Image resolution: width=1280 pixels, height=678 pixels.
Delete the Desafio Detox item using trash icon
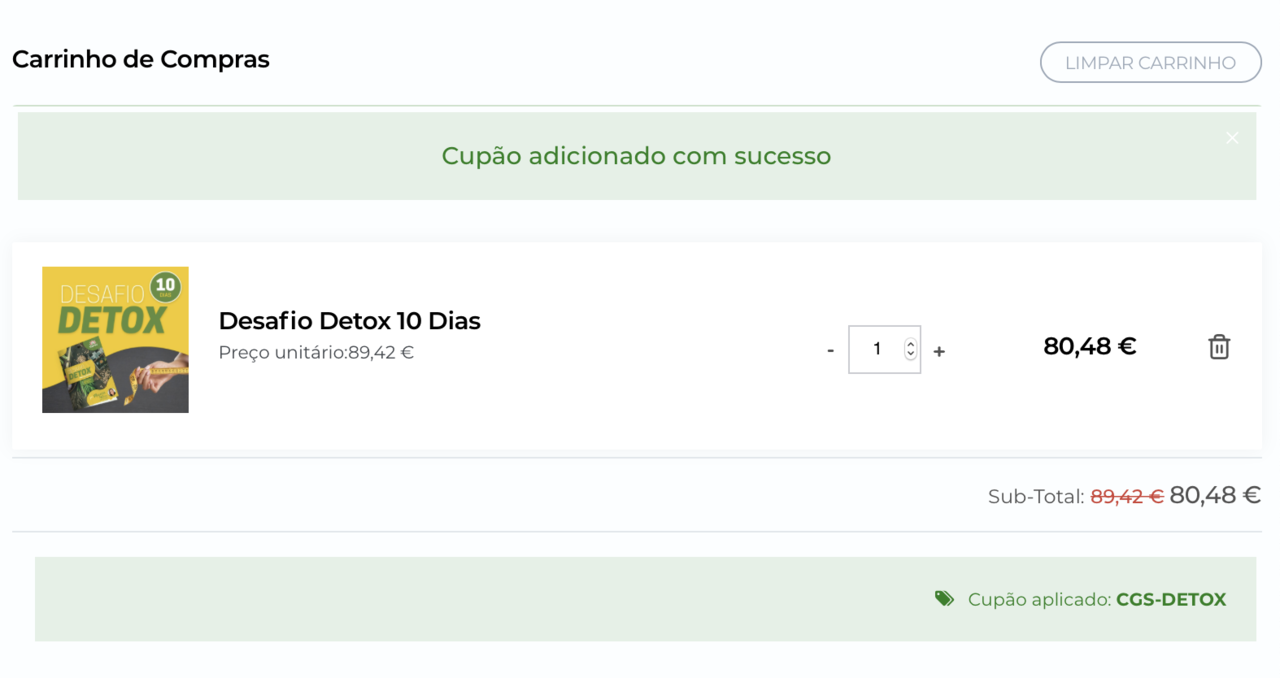[1218, 347]
